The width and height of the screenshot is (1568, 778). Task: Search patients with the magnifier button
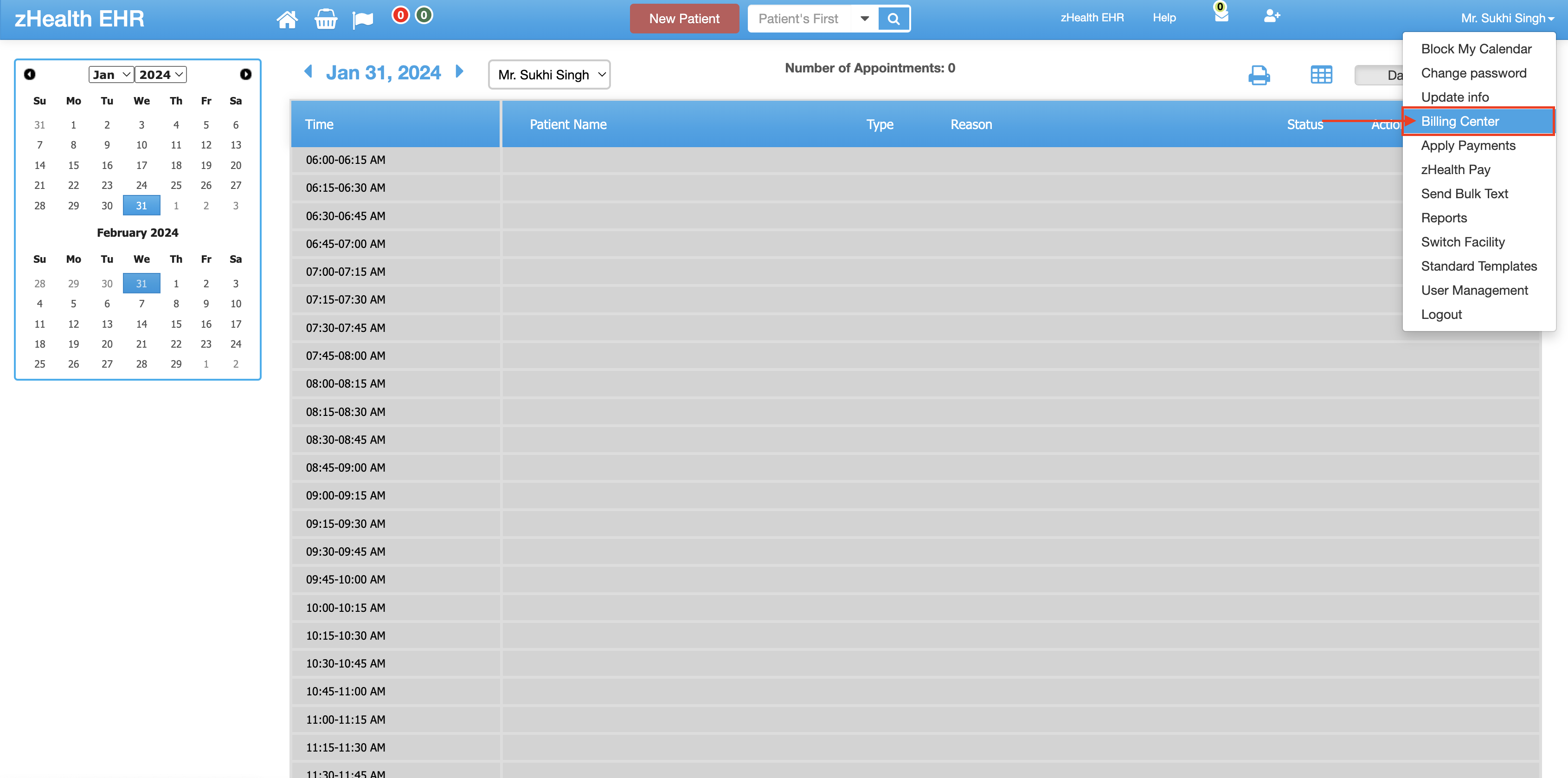click(893, 19)
